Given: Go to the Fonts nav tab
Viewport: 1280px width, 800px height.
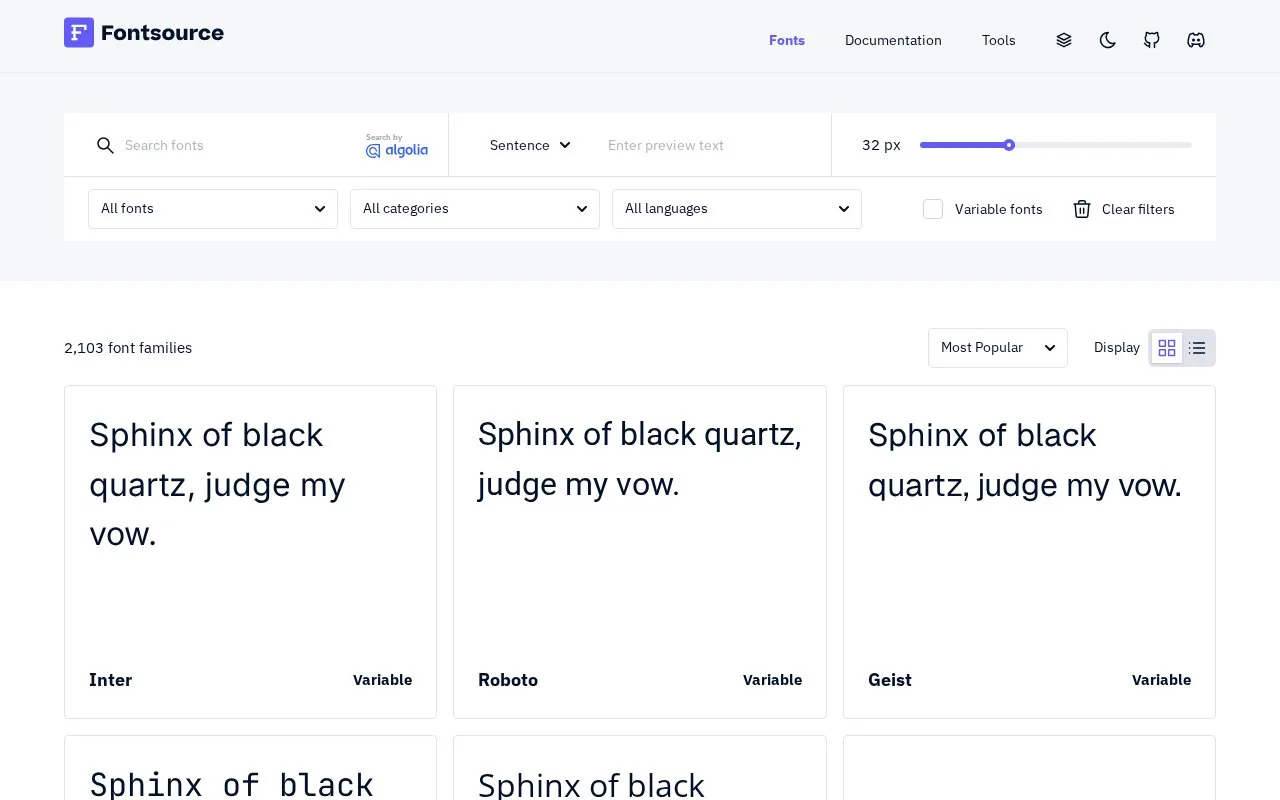Looking at the screenshot, I should coord(787,40).
